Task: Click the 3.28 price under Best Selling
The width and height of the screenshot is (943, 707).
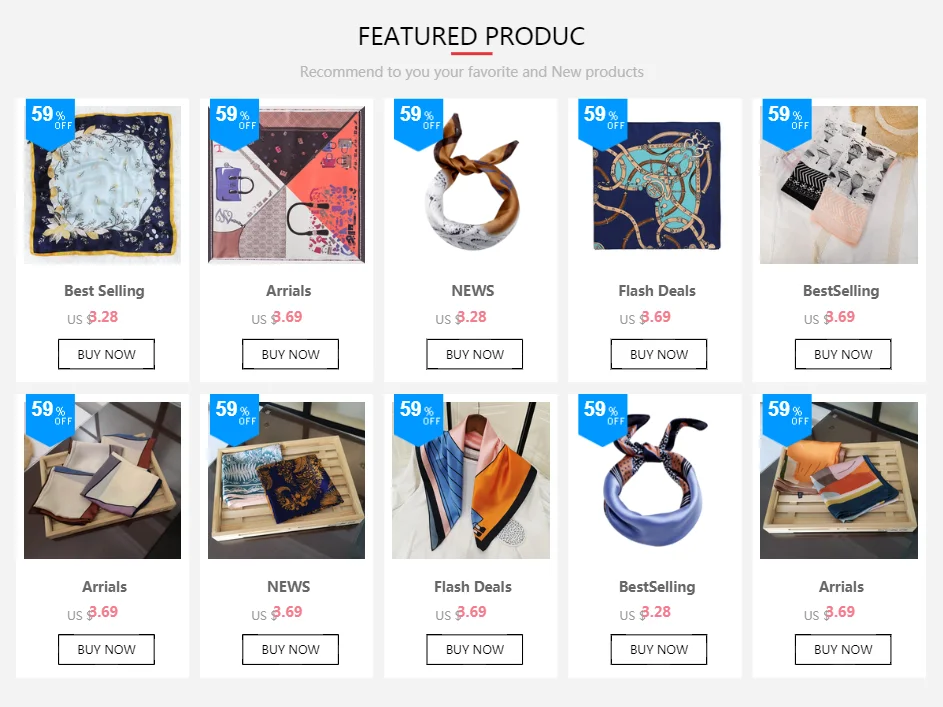Action: click(x=102, y=317)
